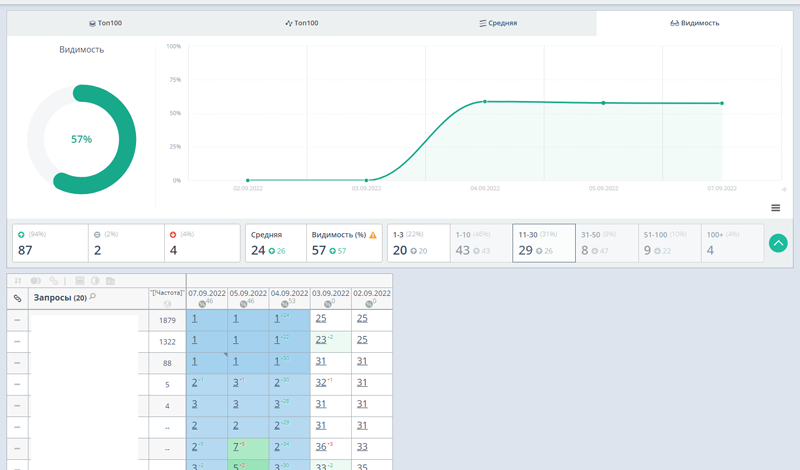Click the warning triangle beside Видимость (%)
This screenshot has width=800, height=470.
(373, 235)
